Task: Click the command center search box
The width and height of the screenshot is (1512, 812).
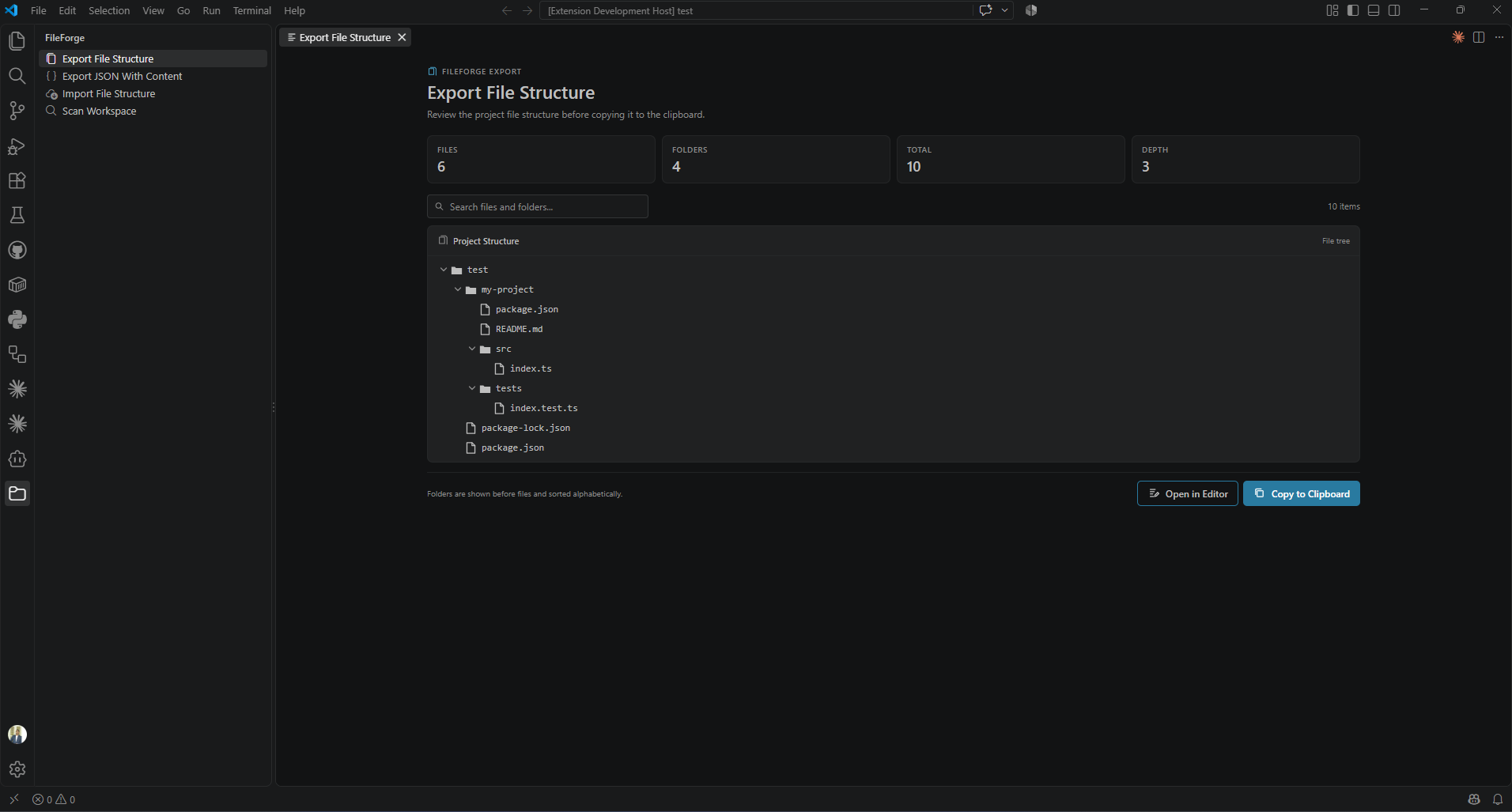Action: click(x=756, y=10)
